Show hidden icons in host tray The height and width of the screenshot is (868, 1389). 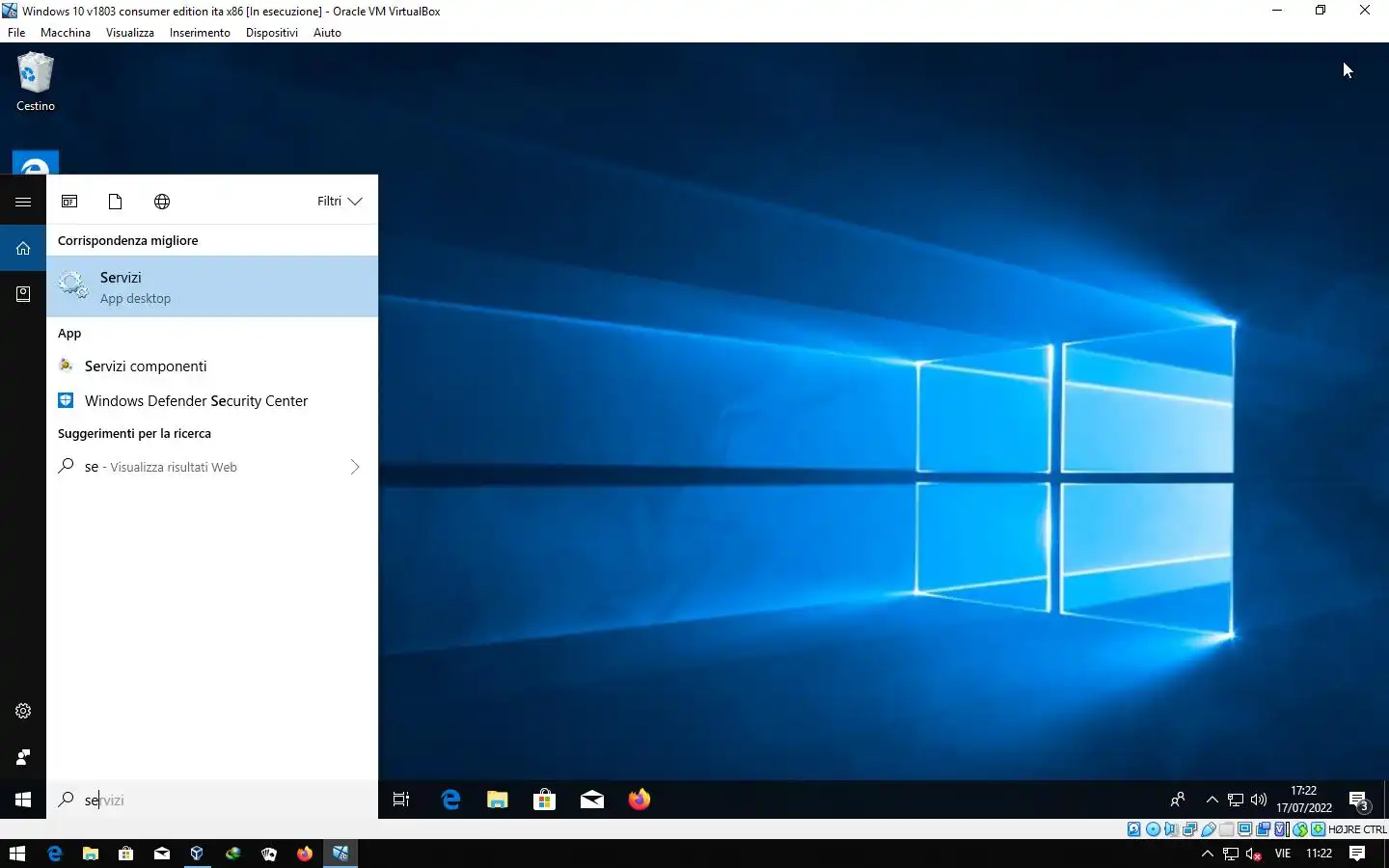click(x=1207, y=854)
